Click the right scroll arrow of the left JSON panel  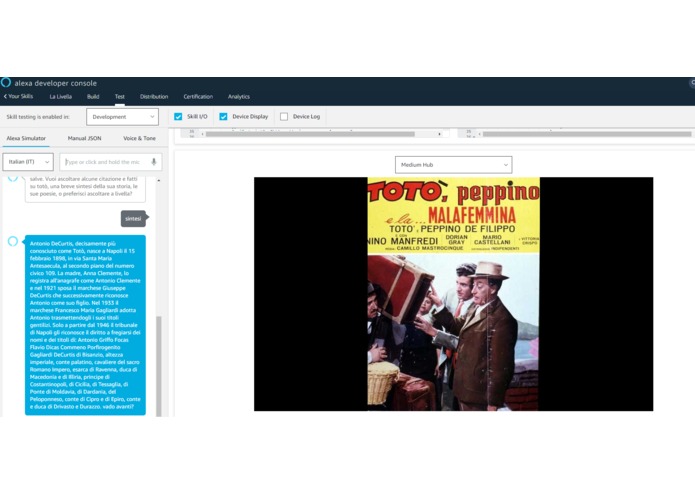pos(439,134)
